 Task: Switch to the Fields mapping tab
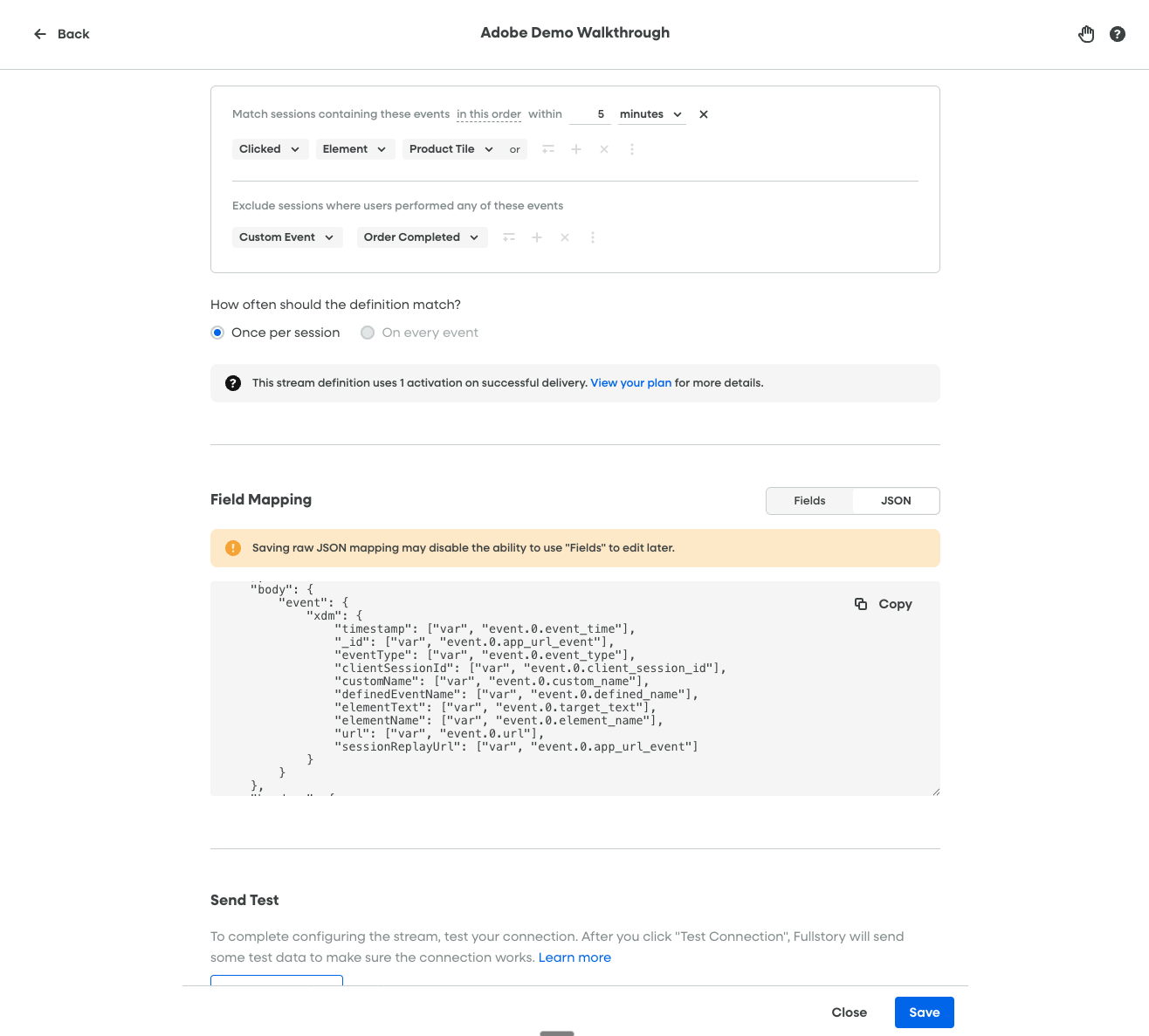[x=809, y=501]
